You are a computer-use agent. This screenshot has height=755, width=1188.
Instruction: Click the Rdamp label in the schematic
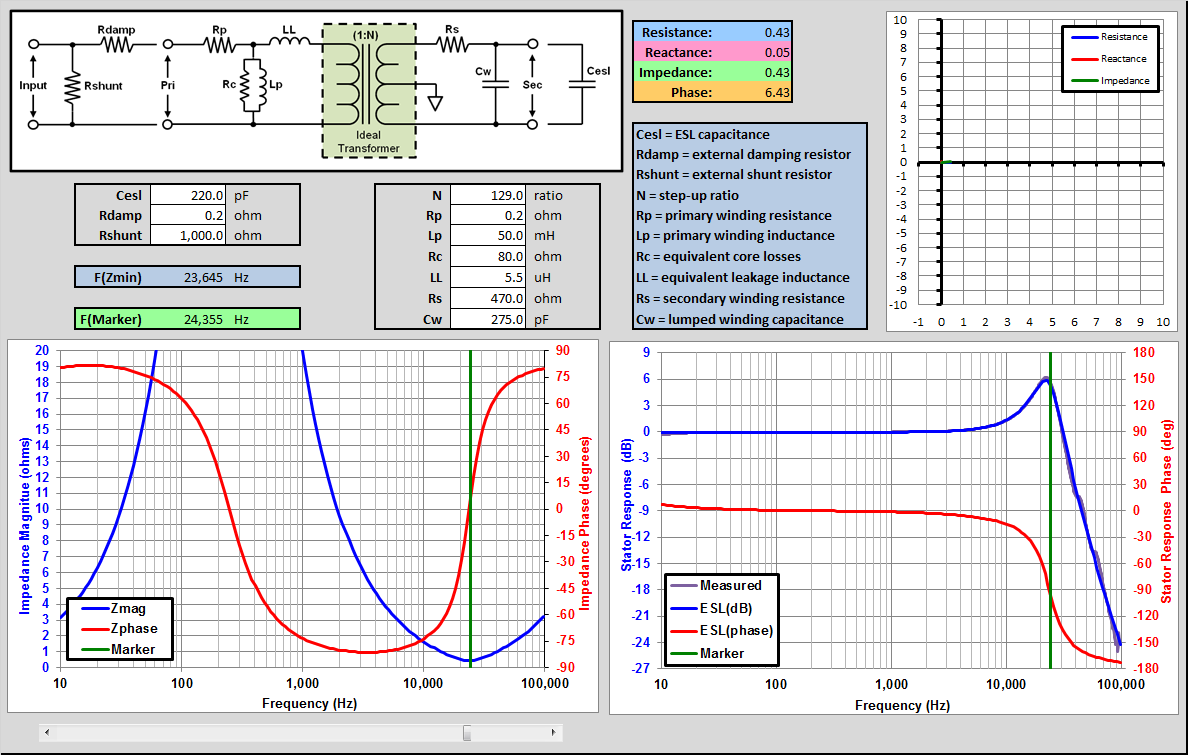coord(116,30)
